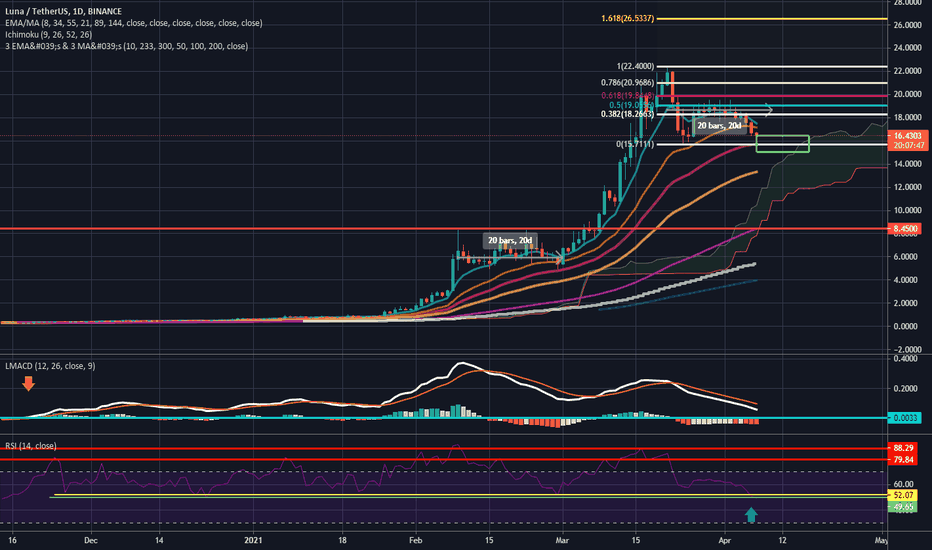The image size is (932, 550).
Task: Click 26.0000 on the price axis
Action: pyautogui.click(x=907, y=25)
